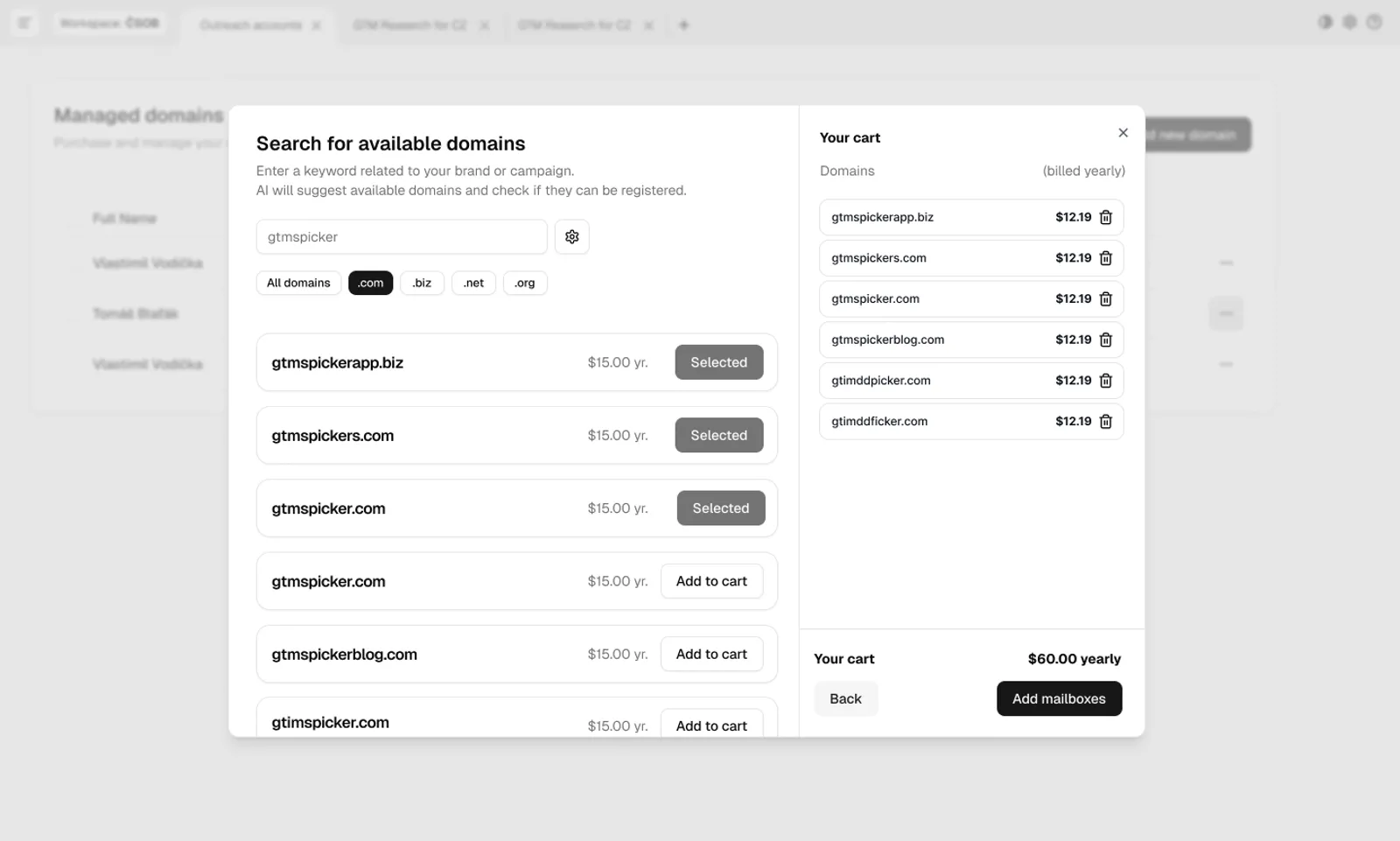Toggle the theme icon in top right
This screenshot has height=841, width=1400.
pyautogui.click(x=1325, y=22)
